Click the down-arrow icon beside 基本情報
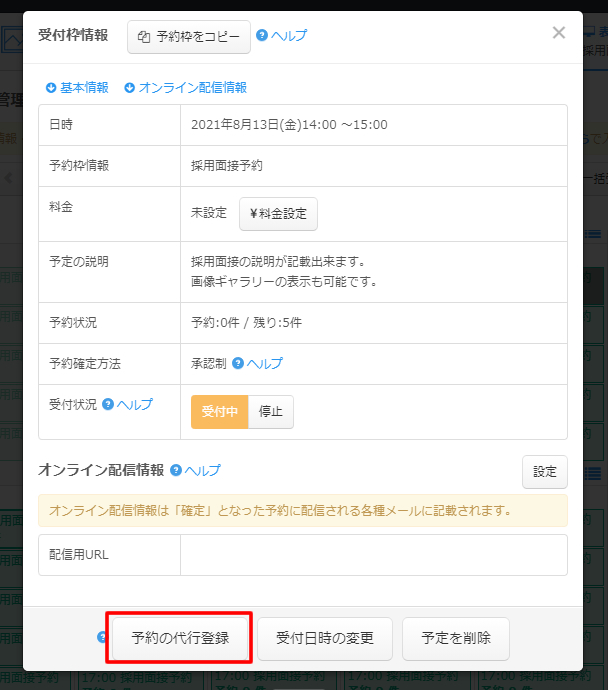 click(51, 88)
